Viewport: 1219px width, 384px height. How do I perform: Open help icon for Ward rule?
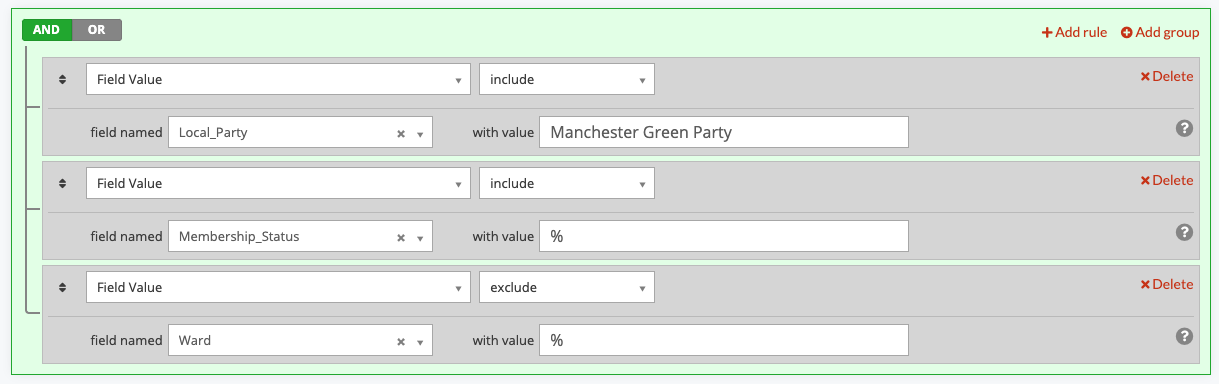click(x=1184, y=336)
